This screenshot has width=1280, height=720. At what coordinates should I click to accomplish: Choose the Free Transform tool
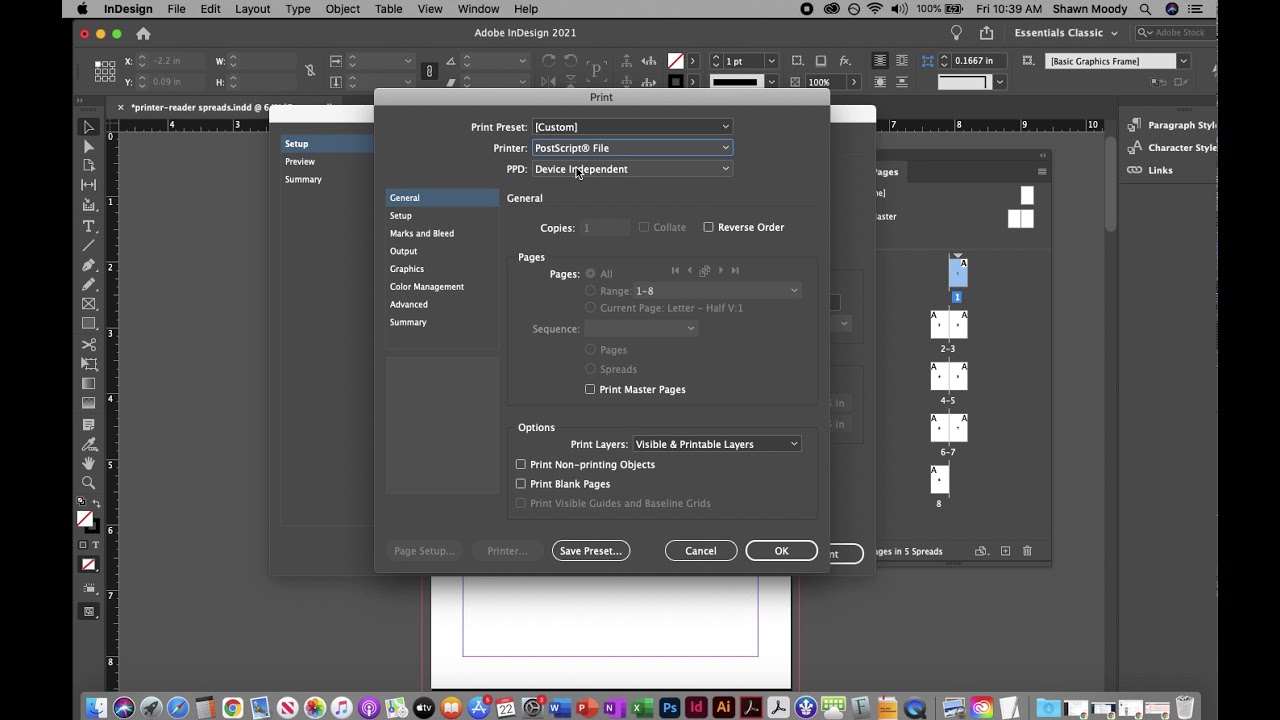tap(88, 364)
